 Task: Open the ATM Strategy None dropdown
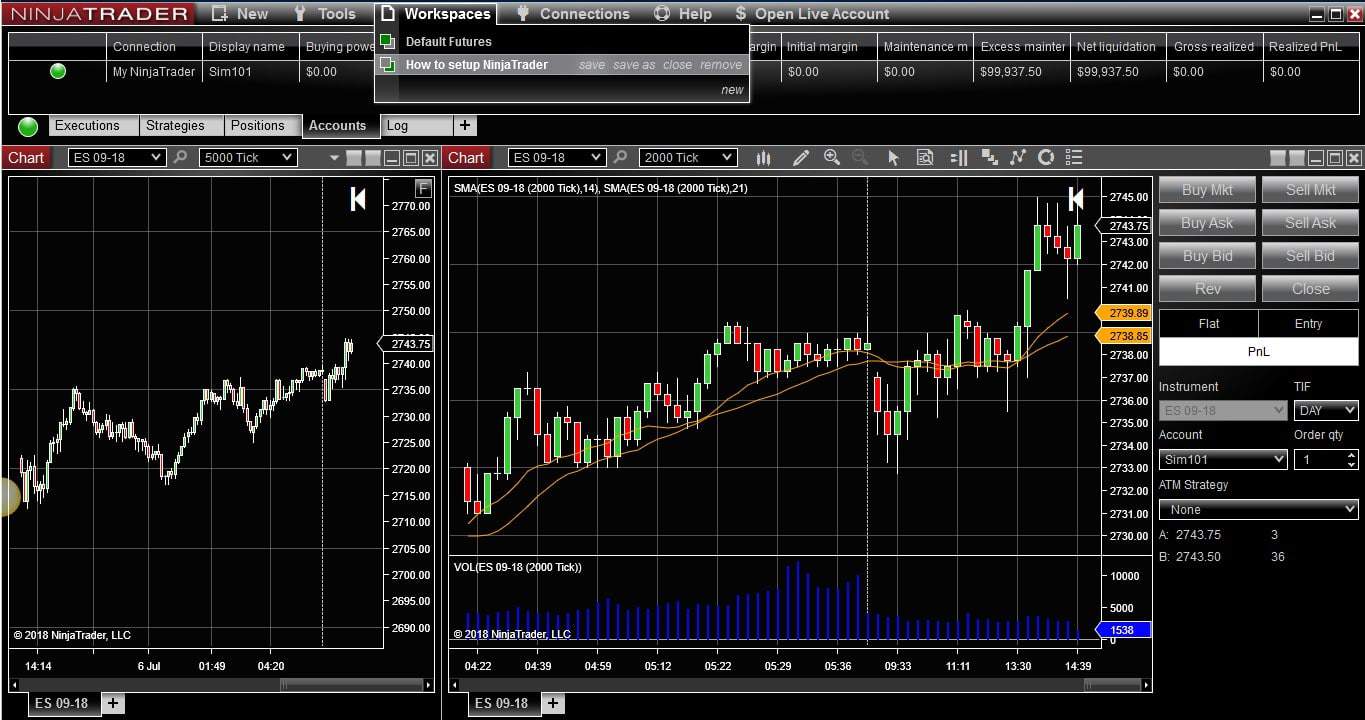[x=1258, y=509]
